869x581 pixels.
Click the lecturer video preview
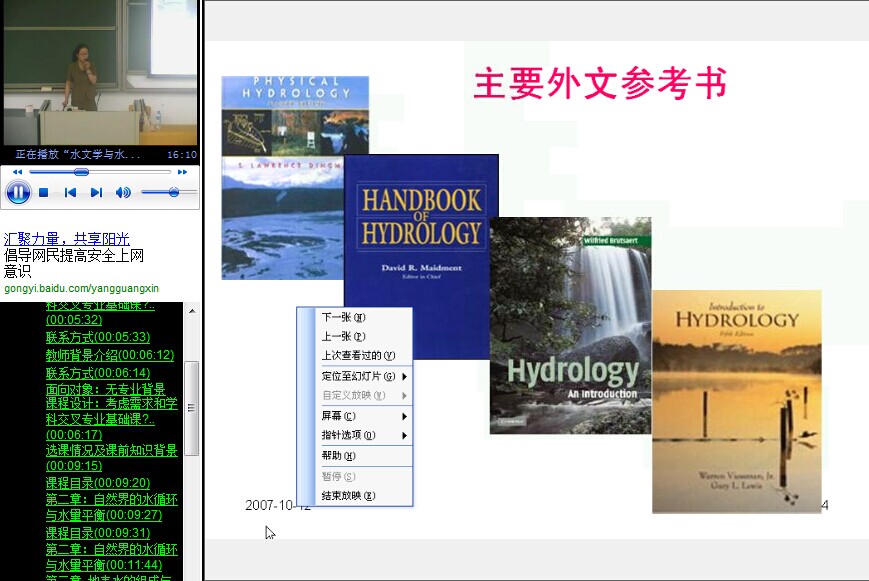coord(100,72)
